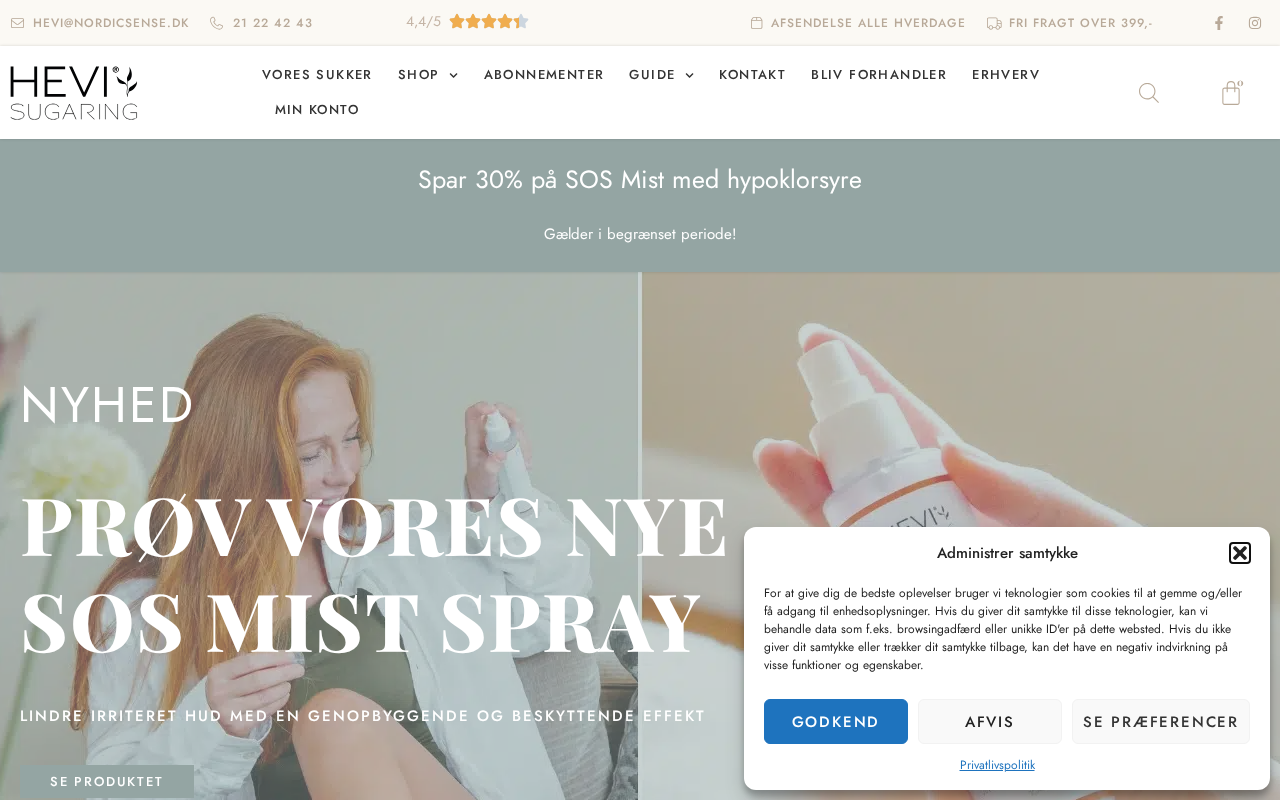Visit the Facebook page icon
The width and height of the screenshot is (1280, 800).
coord(1218,23)
